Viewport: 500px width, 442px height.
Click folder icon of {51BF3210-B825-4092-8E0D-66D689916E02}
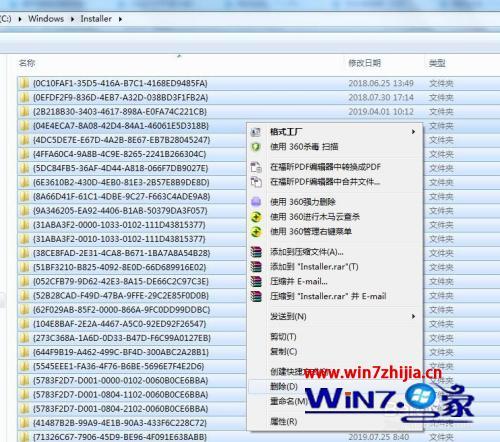pyautogui.click(x=24, y=267)
